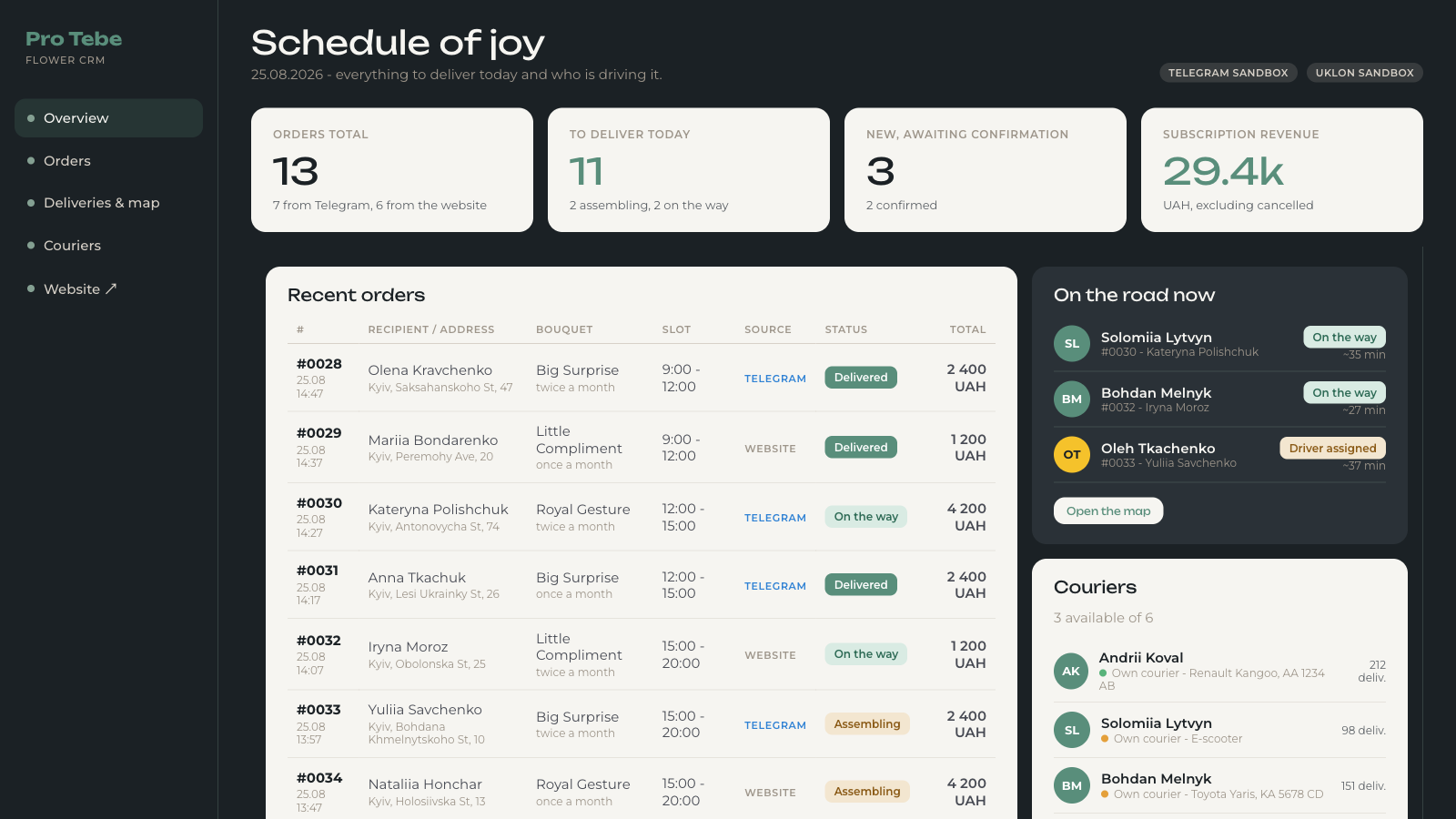The width and height of the screenshot is (1456, 819).
Task: Click BM avatar beside Bohdan Melnyk #0032
Action: (x=1072, y=399)
